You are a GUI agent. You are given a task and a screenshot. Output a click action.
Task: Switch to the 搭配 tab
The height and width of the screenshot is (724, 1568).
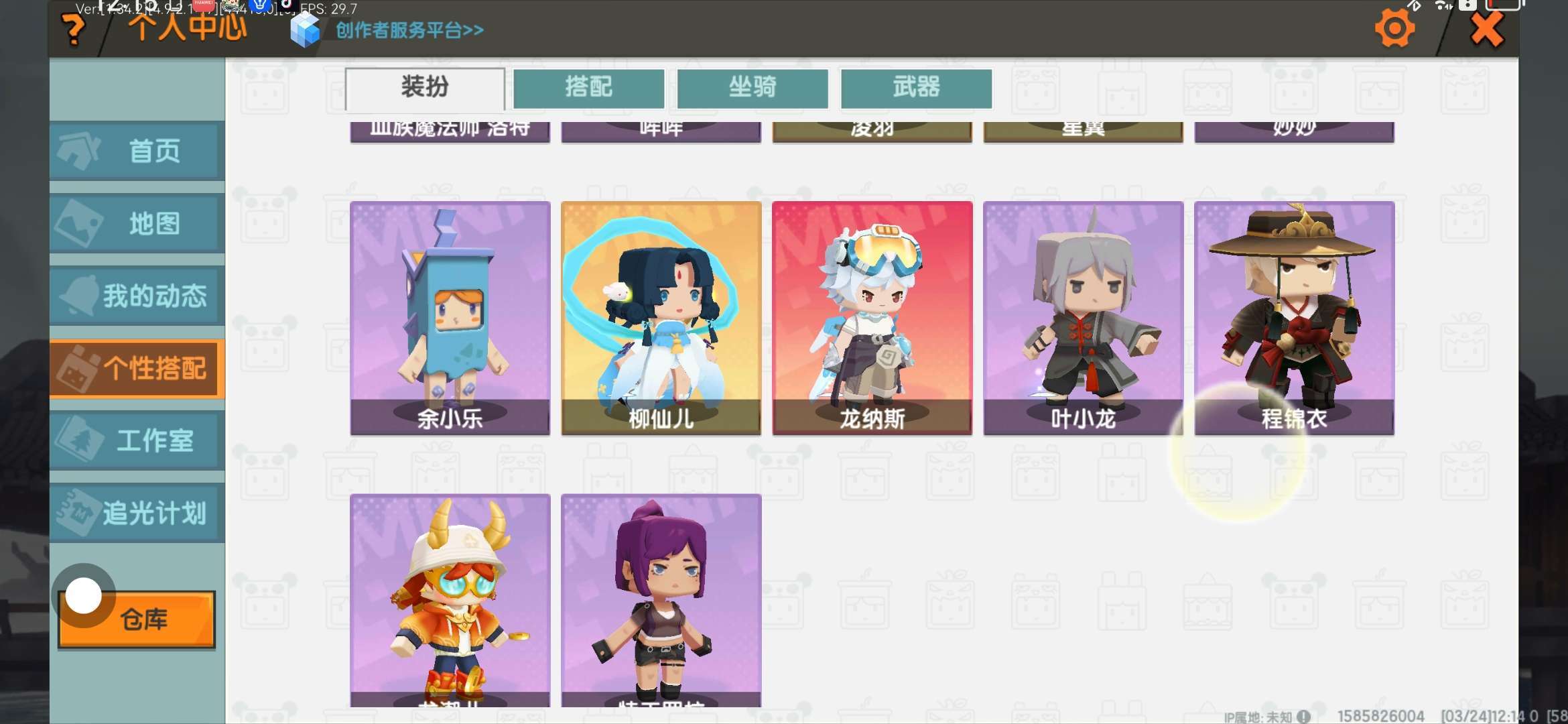(588, 88)
